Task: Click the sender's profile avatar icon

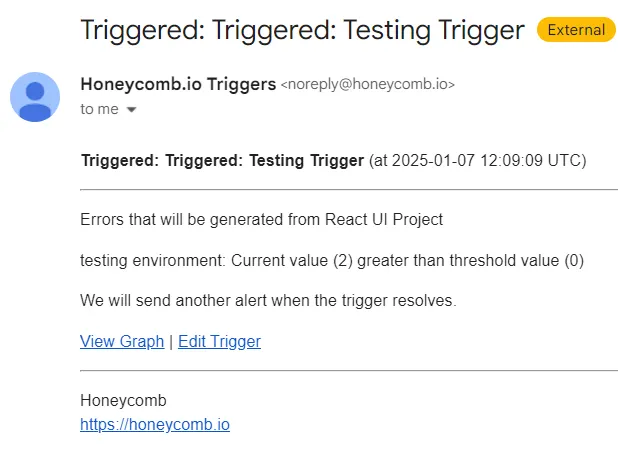Action: click(35, 97)
